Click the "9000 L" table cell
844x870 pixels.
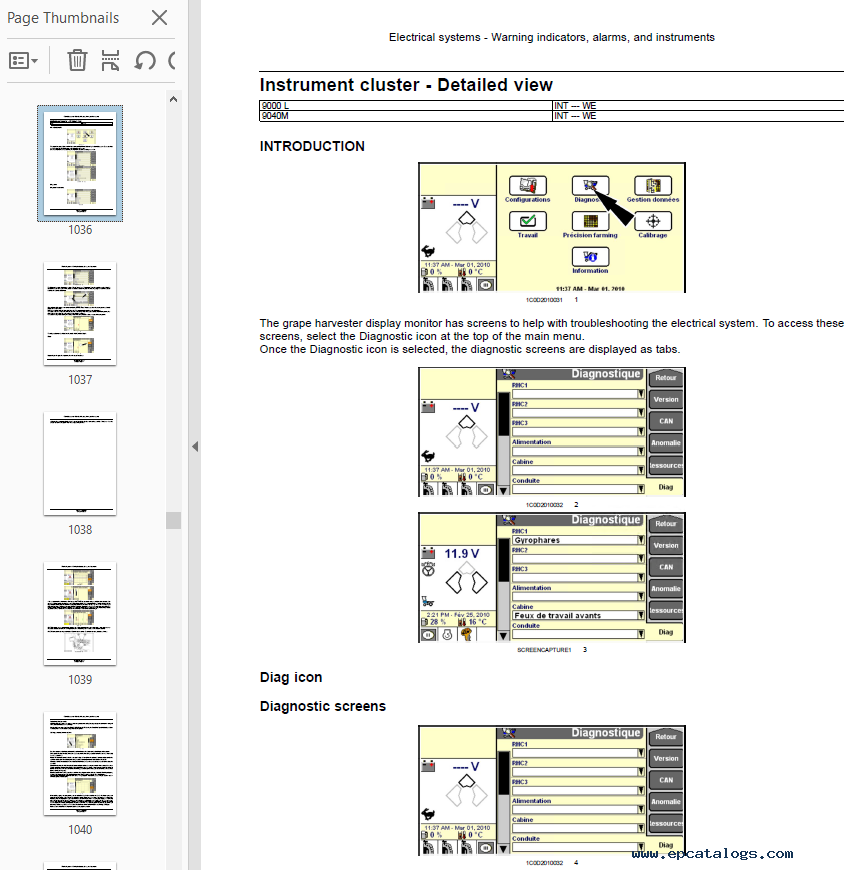point(406,106)
